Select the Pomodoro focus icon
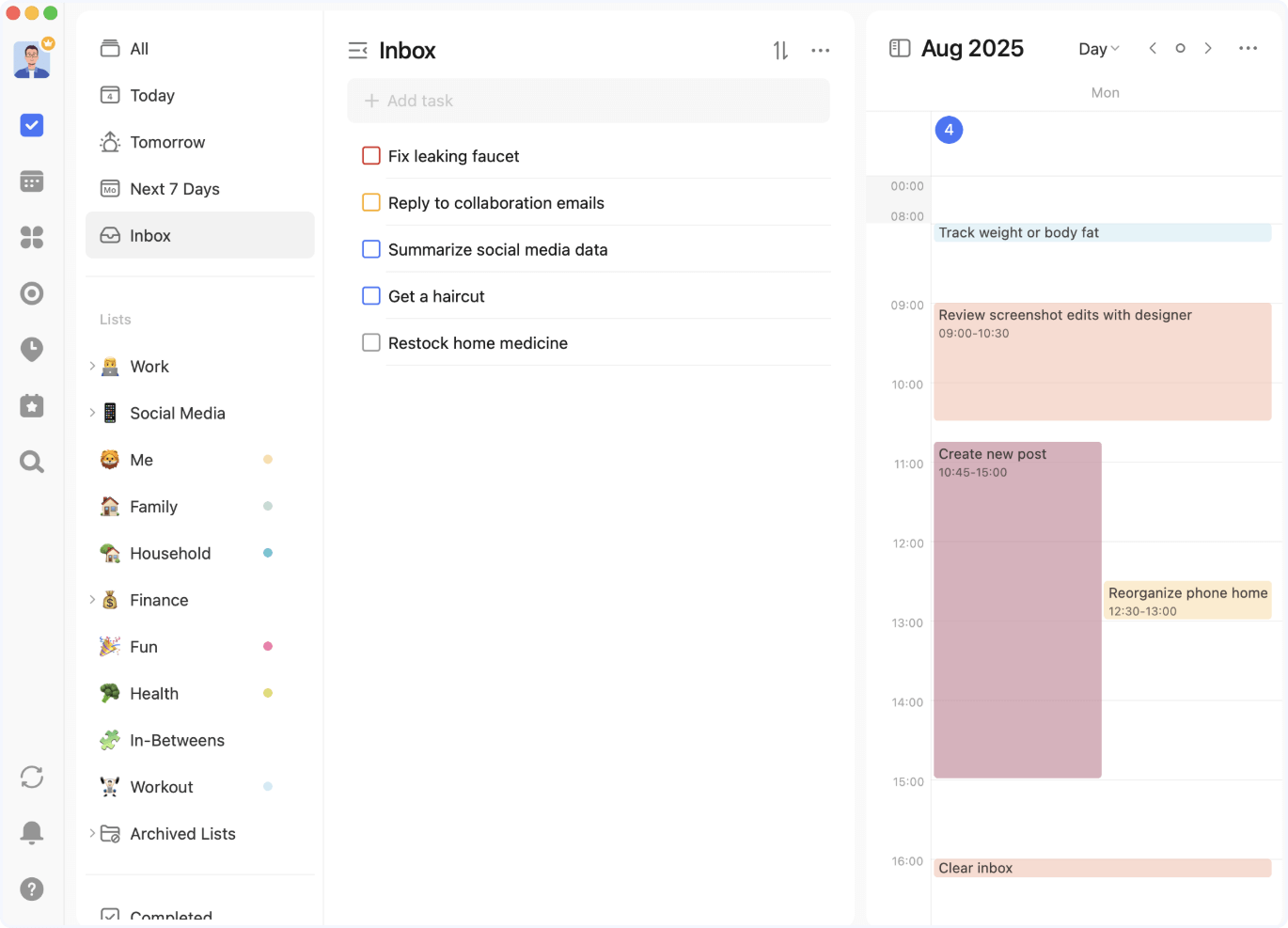The width and height of the screenshot is (1288, 928). point(31,293)
